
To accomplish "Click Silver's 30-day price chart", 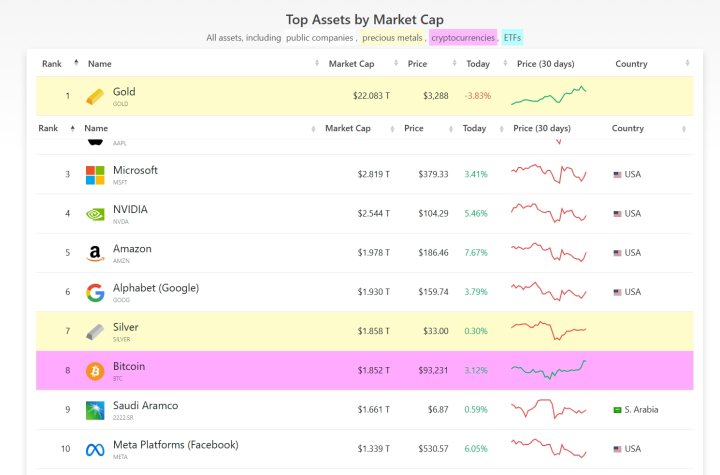I will click(549, 330).
